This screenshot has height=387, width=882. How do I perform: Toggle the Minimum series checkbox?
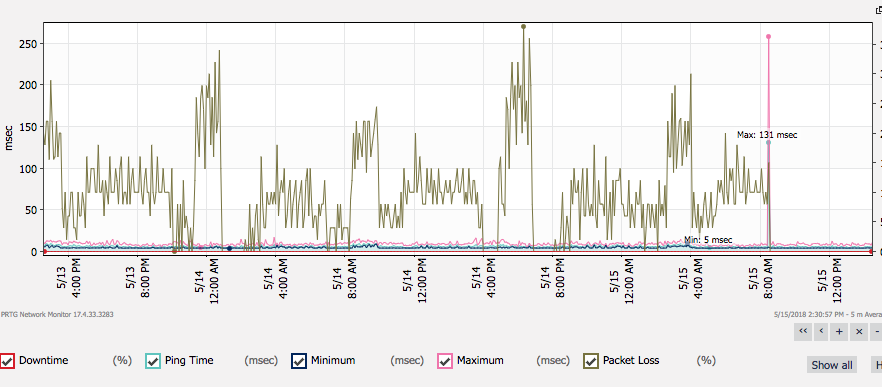[x=299, y=361]
